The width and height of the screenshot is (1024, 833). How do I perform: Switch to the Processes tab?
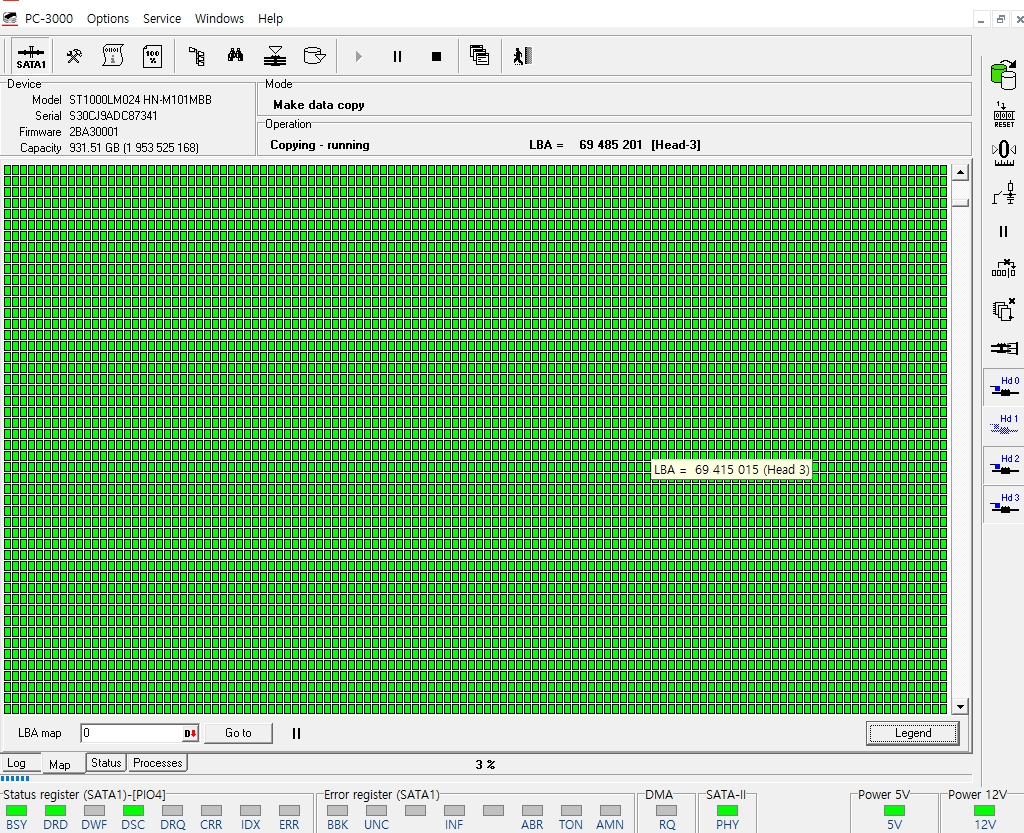point(158,763)
